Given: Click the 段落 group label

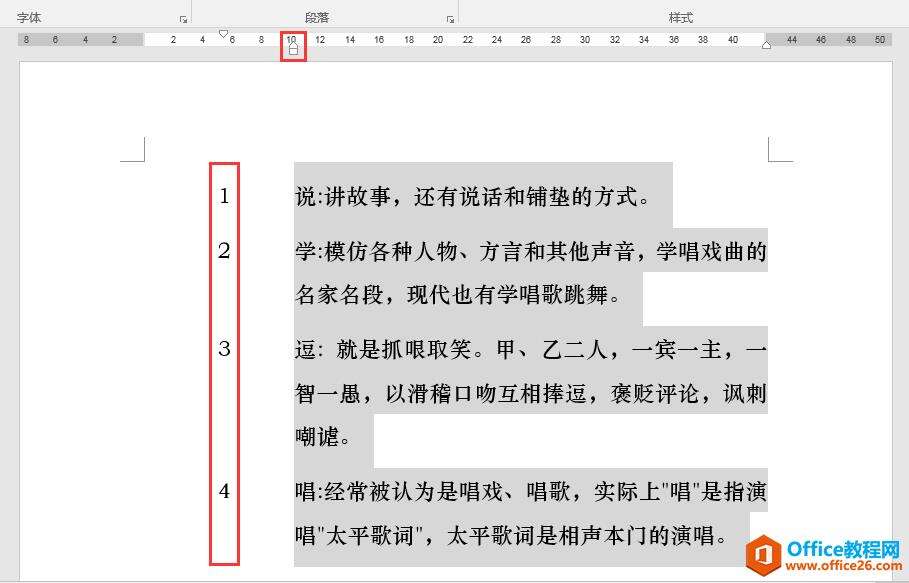Looking at the screenshot, I should (x=317, y=18).
